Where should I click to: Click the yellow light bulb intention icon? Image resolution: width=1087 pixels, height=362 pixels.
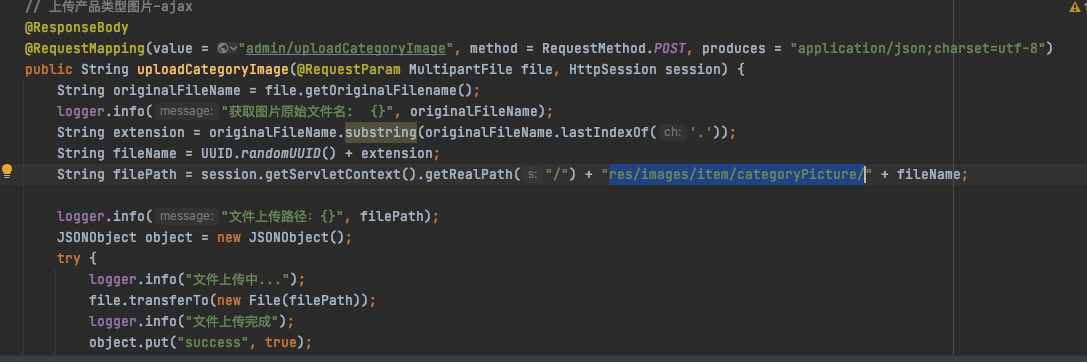7,171
